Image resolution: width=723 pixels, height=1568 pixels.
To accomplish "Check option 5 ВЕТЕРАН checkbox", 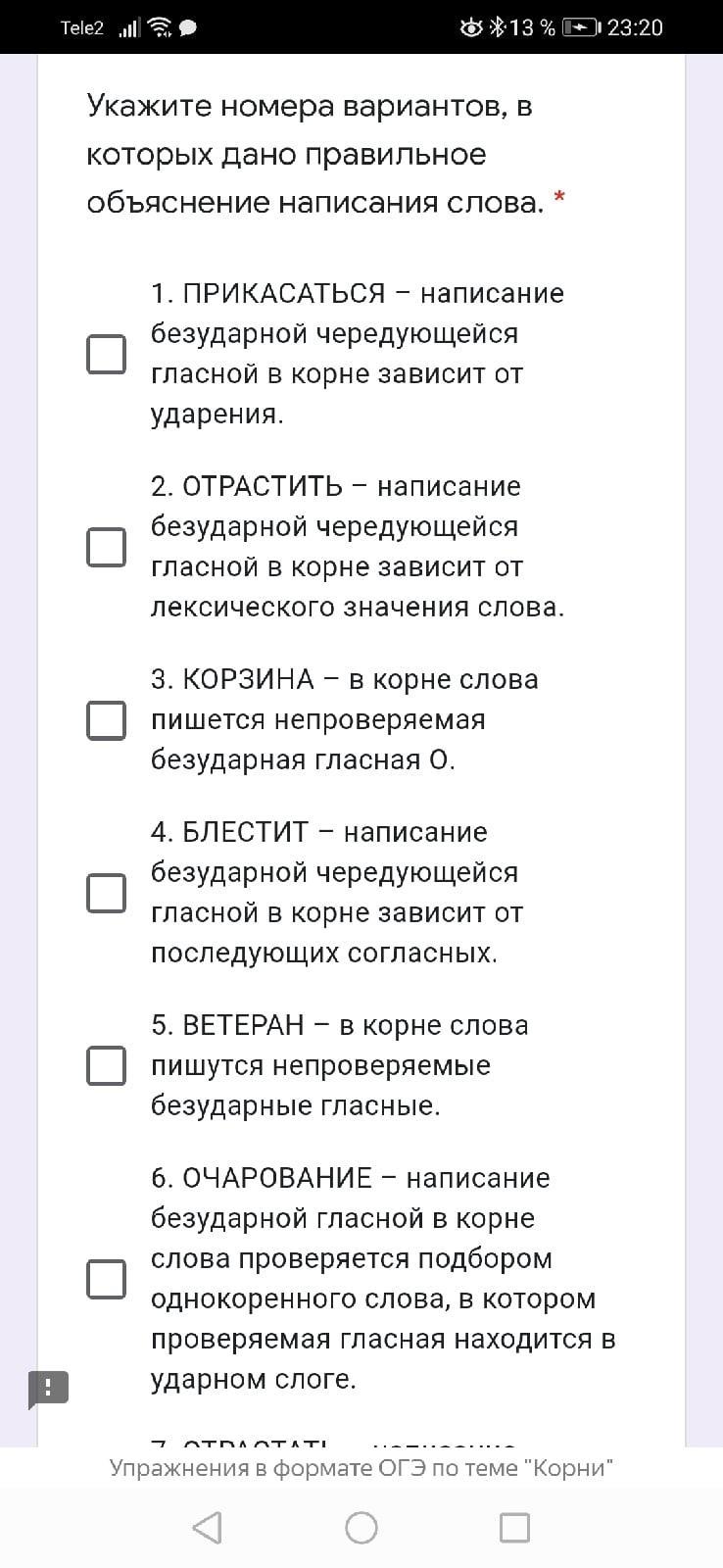I will (x=107, y=1065).
